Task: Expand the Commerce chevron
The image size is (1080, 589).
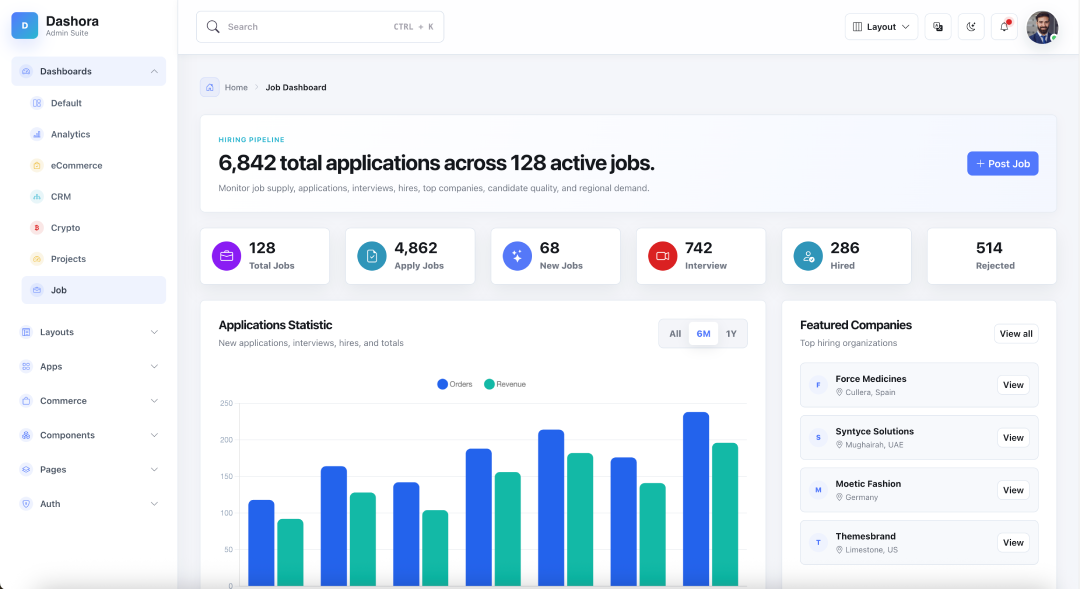Action: pyautogui.click(x=154, y=401)
